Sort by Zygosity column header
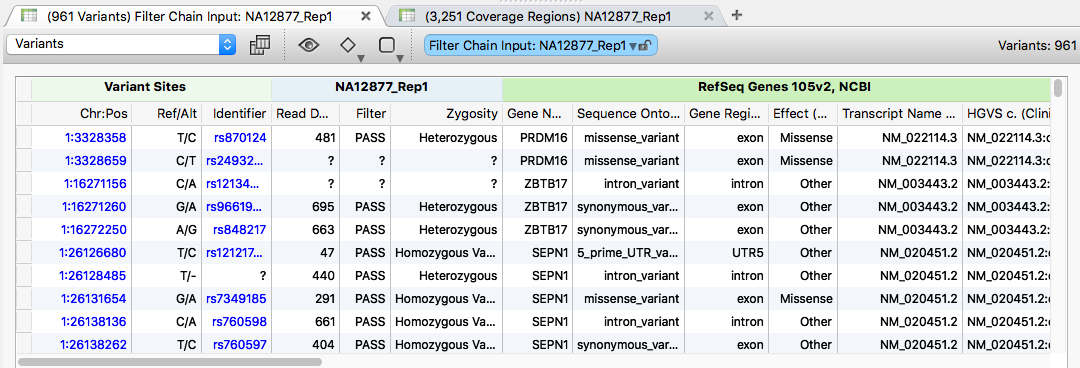 pyautogui.click(x=446, y=114)
